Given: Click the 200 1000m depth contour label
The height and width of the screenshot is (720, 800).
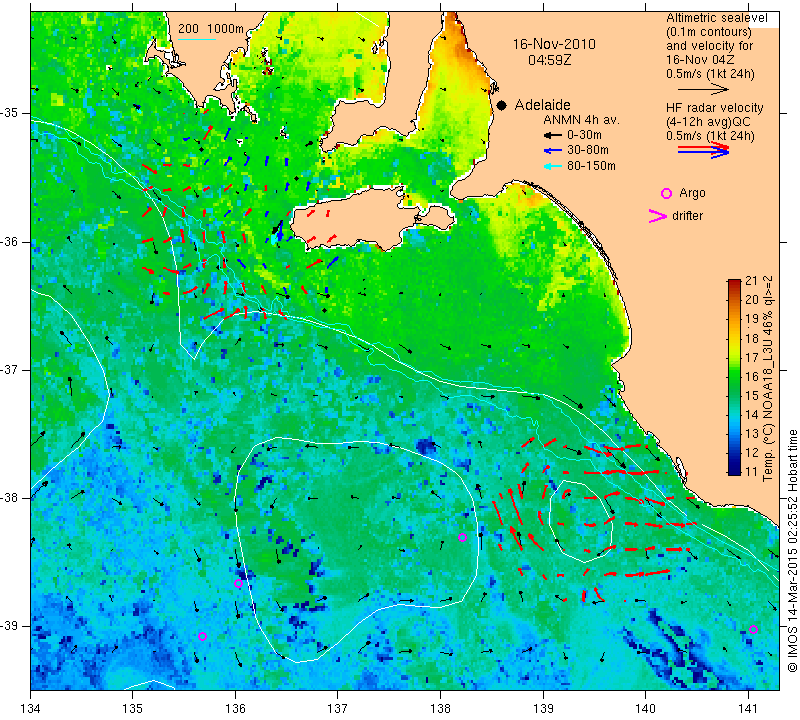Looking at the screenshot, I should tap(211, 29).
